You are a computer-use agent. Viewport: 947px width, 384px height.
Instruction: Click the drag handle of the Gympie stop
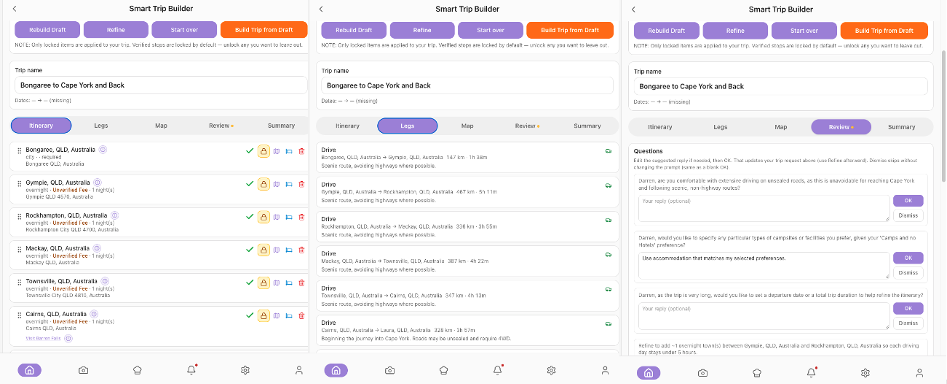point(19,183)
